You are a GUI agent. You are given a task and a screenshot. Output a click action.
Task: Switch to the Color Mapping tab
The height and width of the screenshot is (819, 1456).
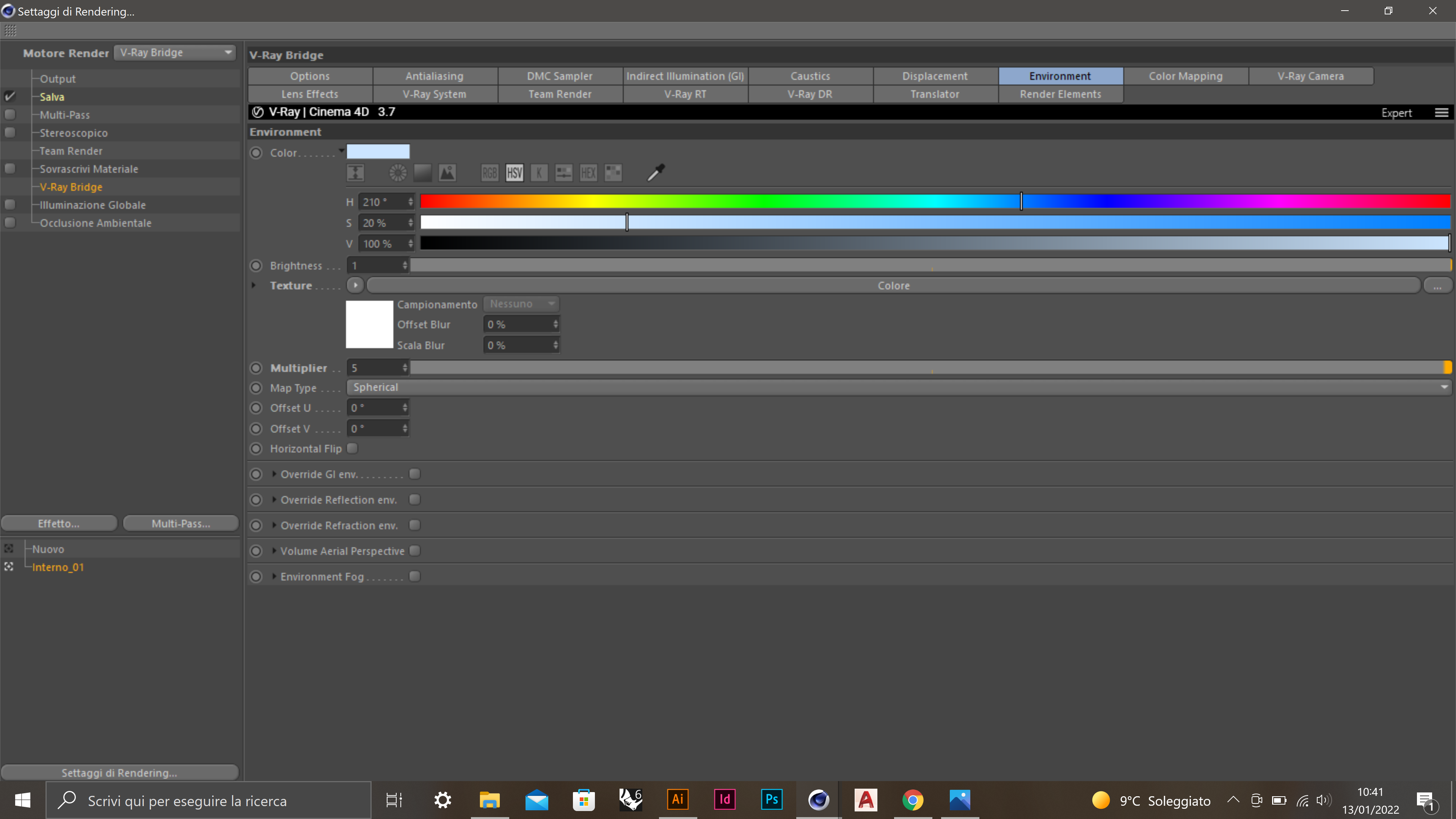pos(1185,76)
